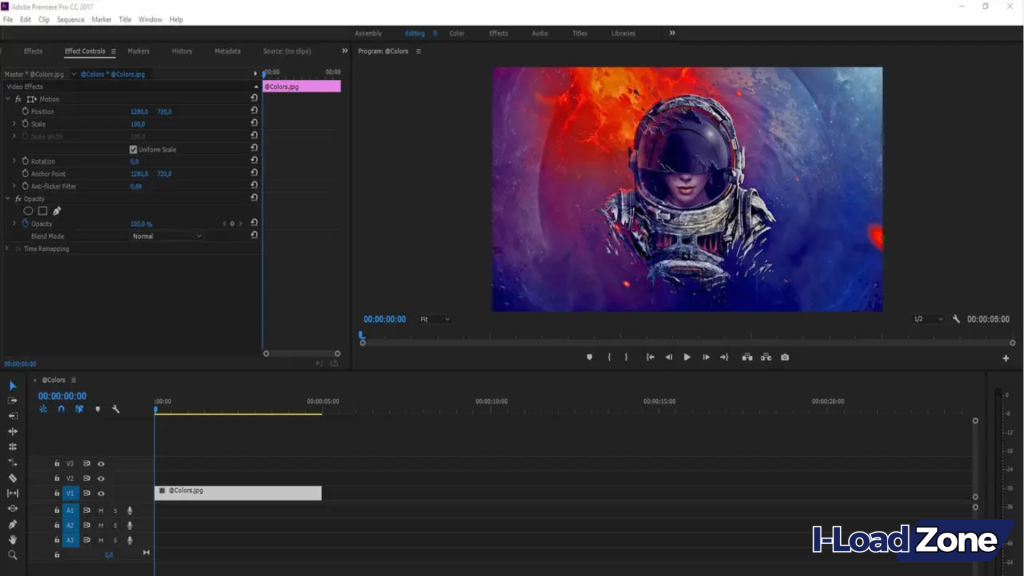
Task: Toggle the Uniform Scale checkbox
Action: click(133, 149)
